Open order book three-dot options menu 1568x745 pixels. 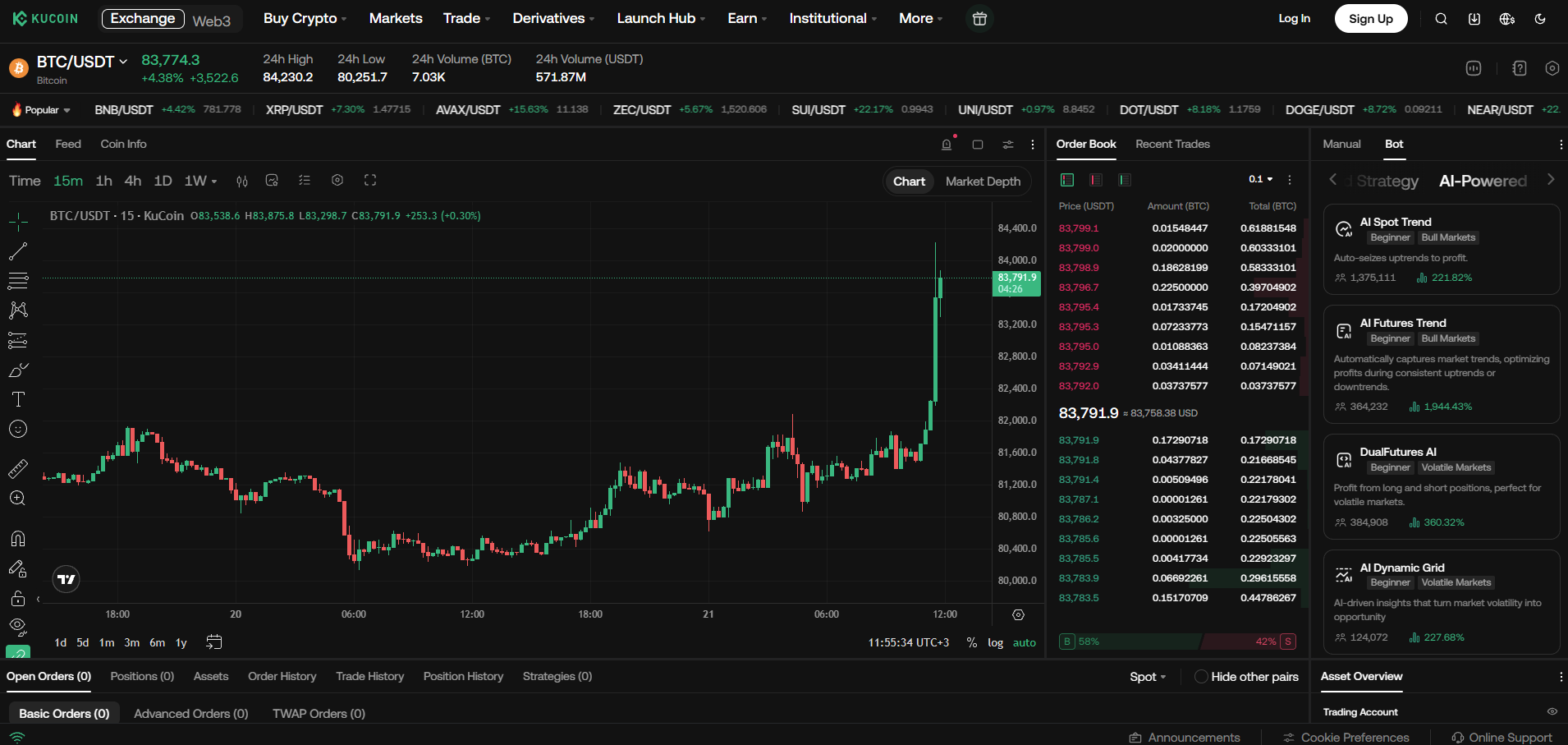[x=1290, y=180]
